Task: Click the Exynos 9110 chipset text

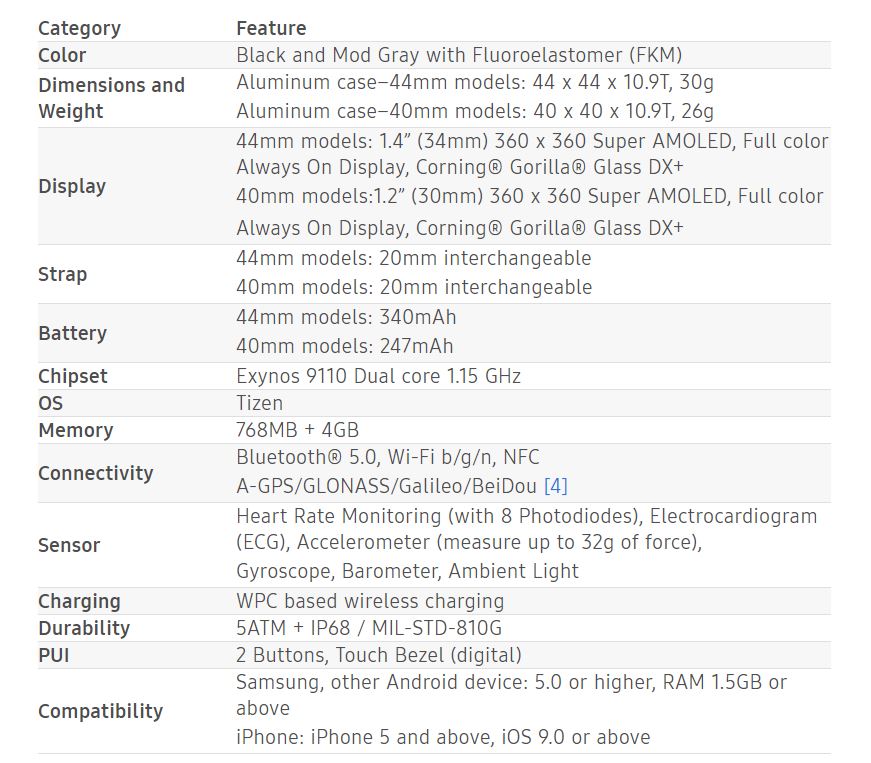Action: 378,377
